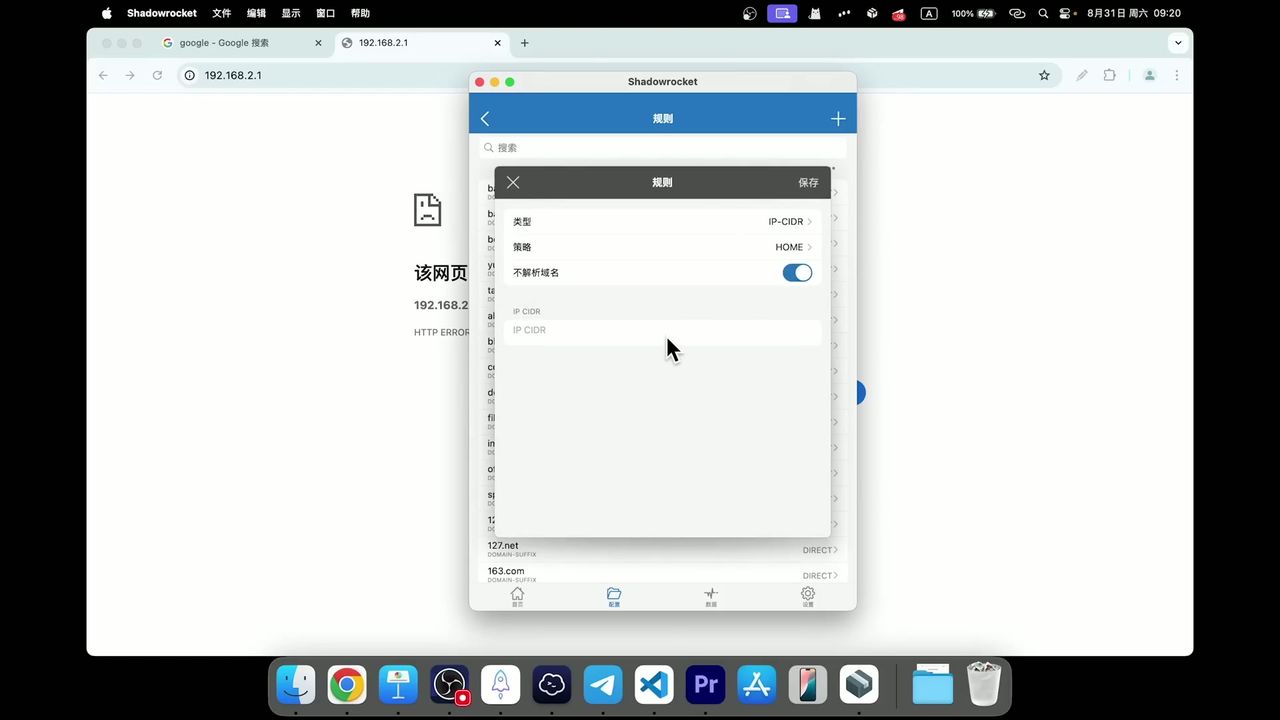Open Telegram from the Dock

point(602,684)
